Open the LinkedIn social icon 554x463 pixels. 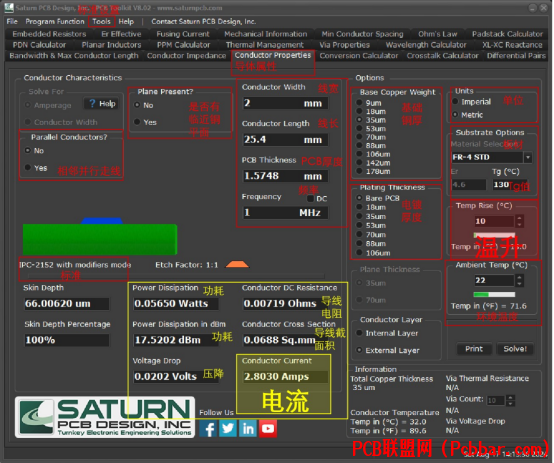(x=248, y=429)
